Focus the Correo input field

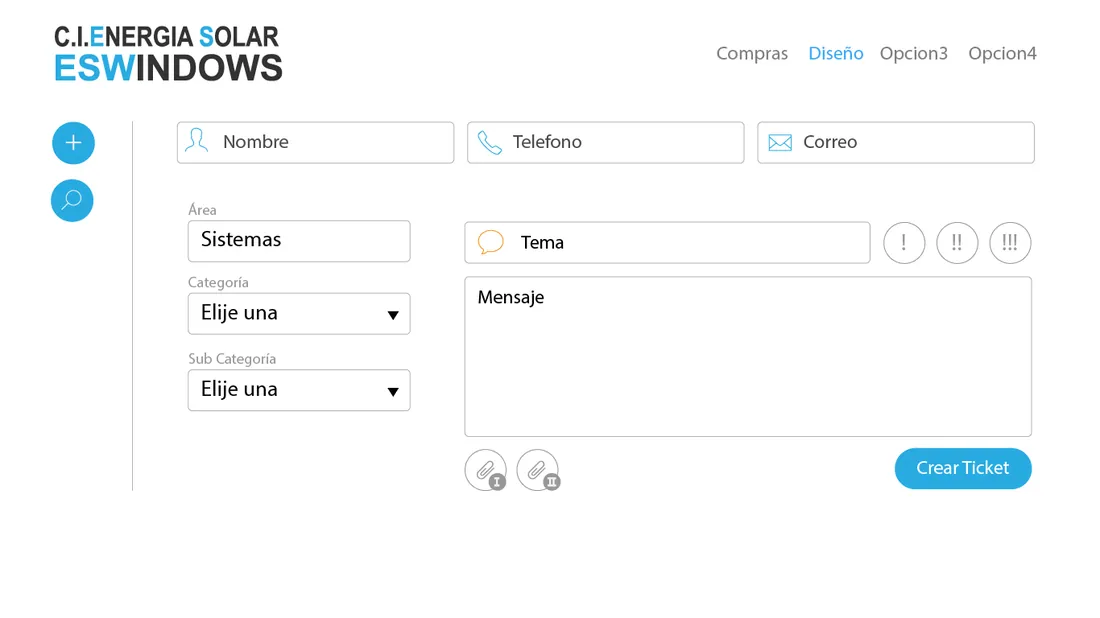(x=896, y=142)
